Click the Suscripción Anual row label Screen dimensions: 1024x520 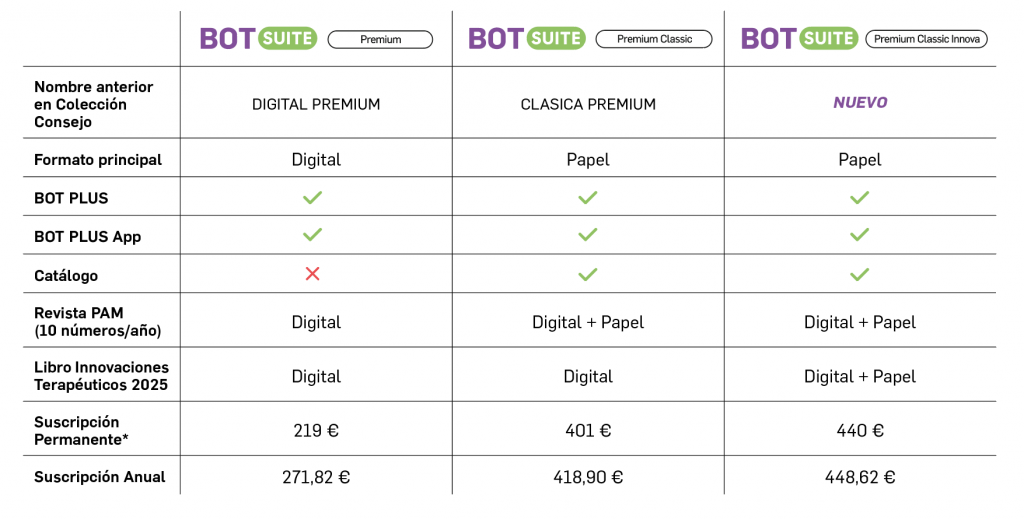tap(100, 477)
